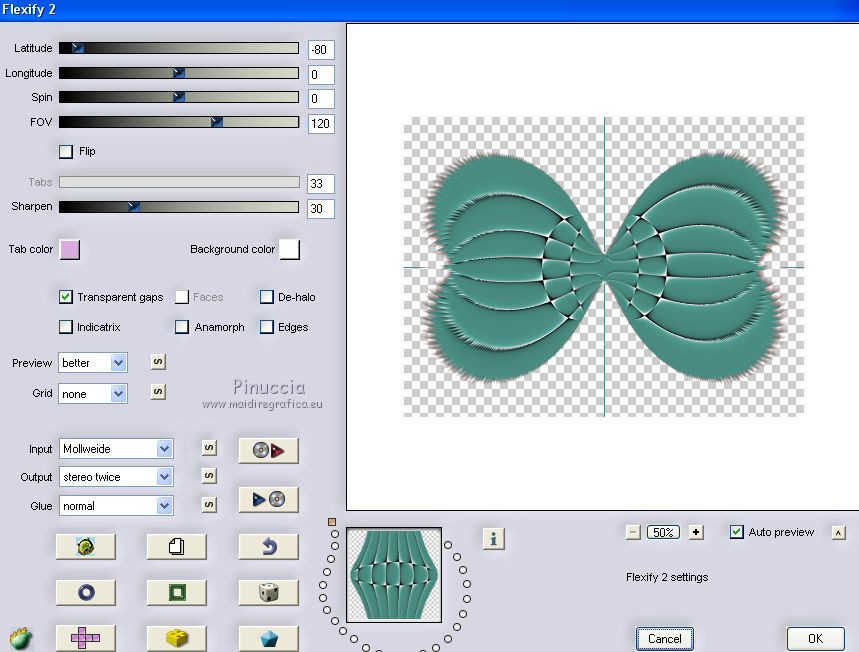Open the Background color swatch
Viewport: 859px width, 652px height.
290,249
